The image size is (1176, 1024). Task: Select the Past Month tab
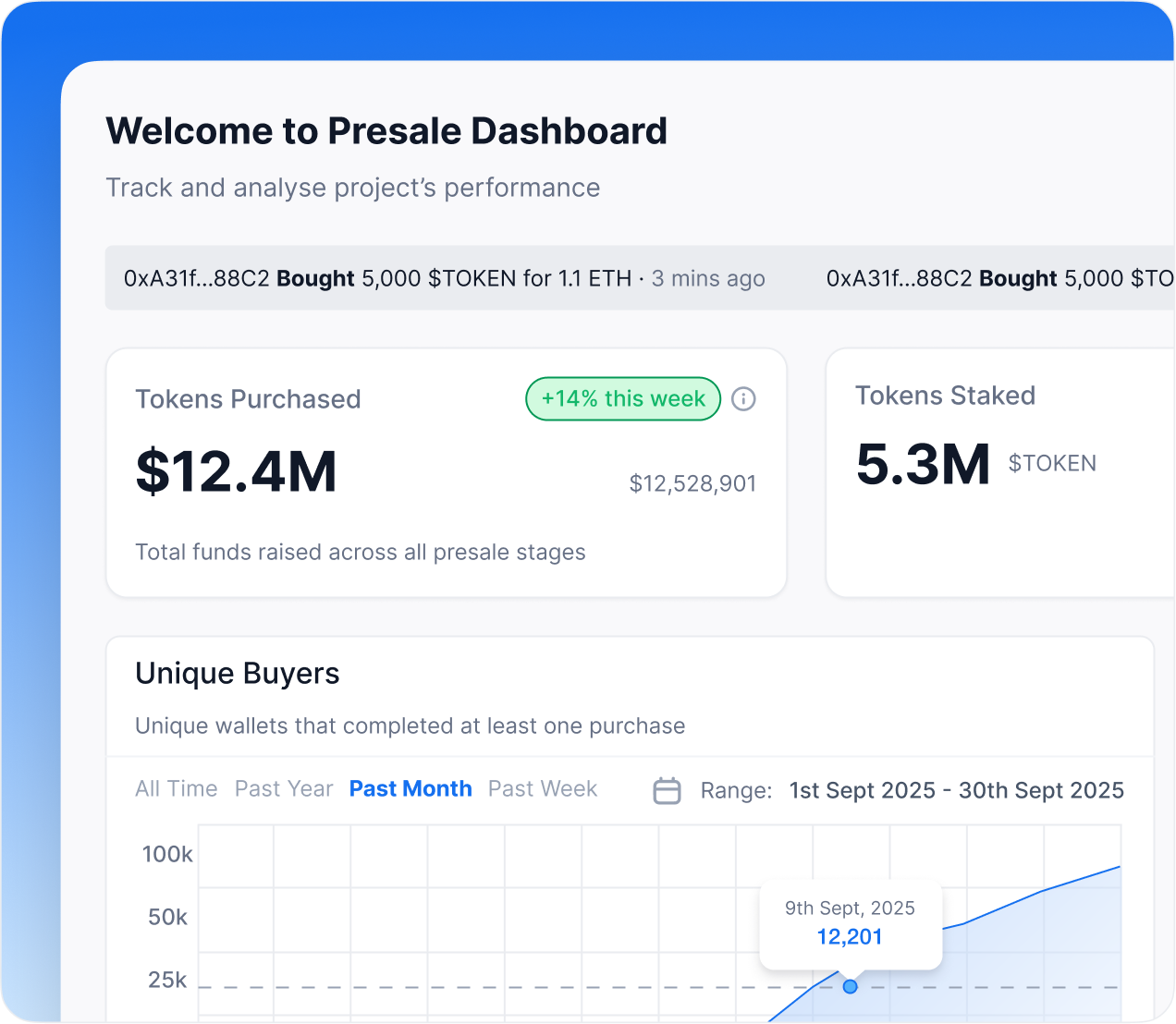click(410, 788)
